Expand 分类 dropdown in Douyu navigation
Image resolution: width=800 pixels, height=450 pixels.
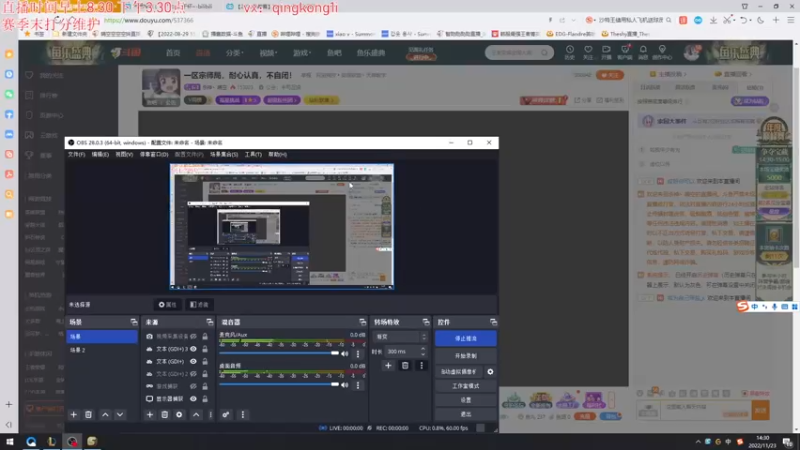[x=235, y=53]
